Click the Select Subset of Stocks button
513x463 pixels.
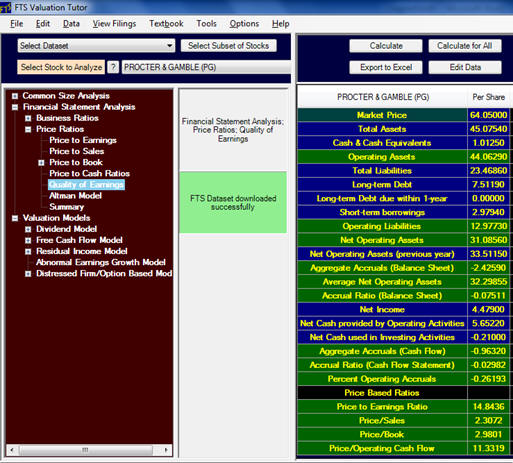(228, 46)
